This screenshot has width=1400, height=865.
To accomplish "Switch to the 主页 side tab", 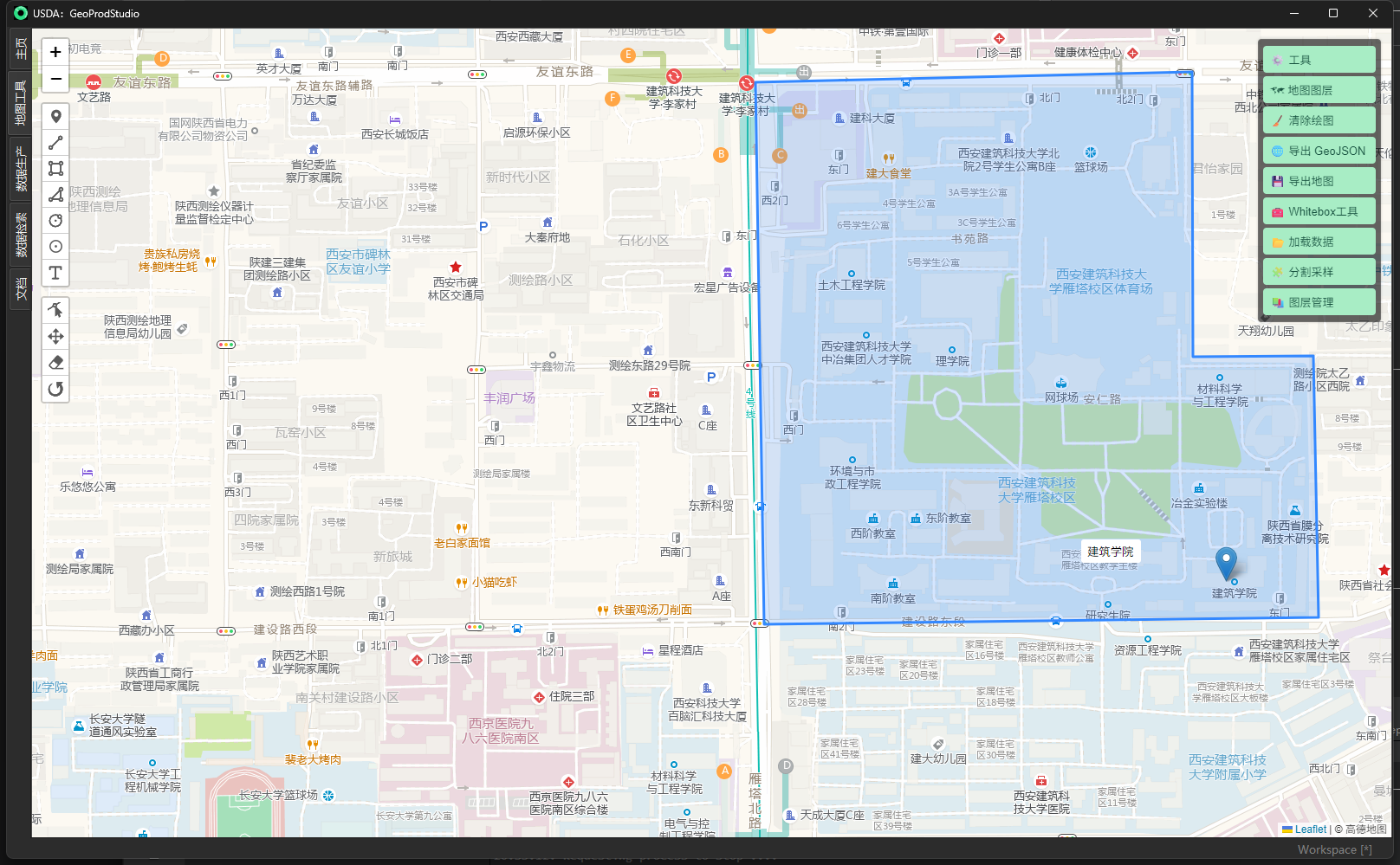I will click(x=20, y=48).
